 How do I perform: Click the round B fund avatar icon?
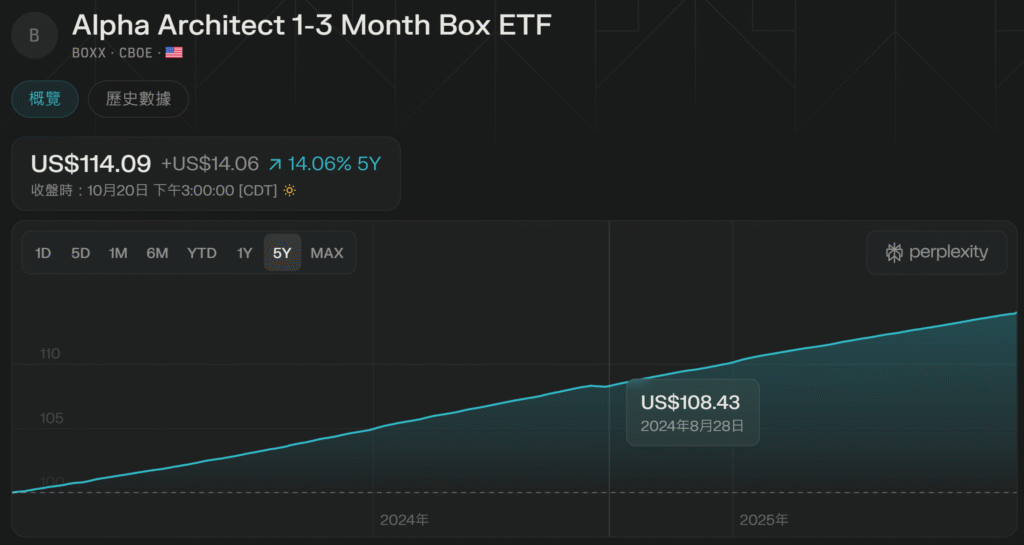(35, 36)
